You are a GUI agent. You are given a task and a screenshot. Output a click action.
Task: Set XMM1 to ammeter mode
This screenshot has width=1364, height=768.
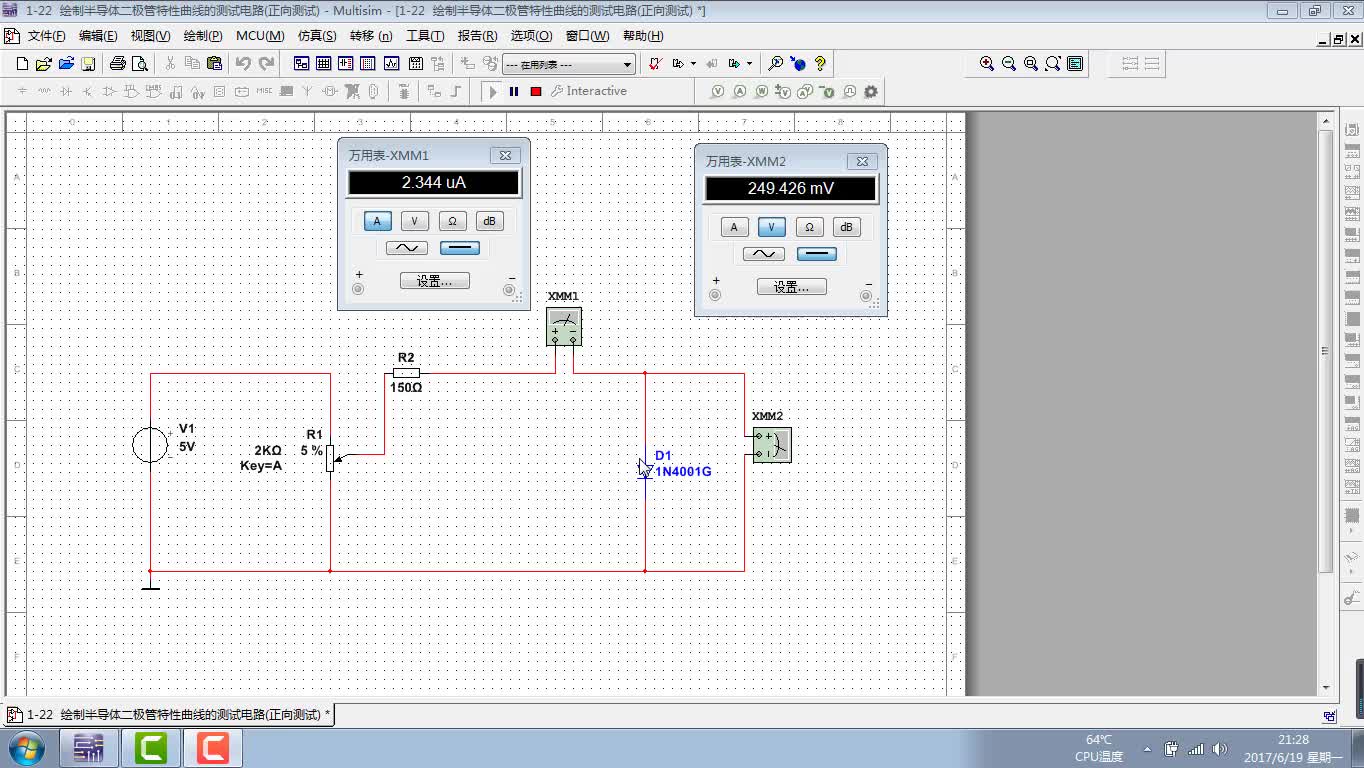(377, 221)
